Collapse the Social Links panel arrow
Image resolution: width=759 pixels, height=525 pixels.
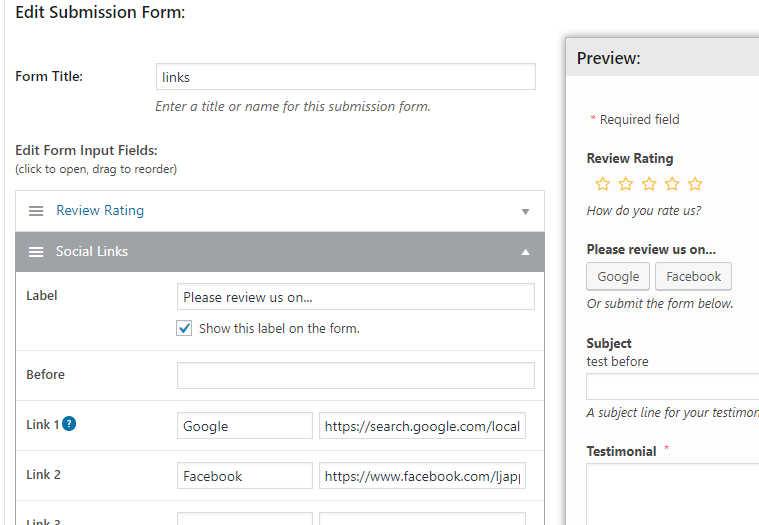[525, 252]
